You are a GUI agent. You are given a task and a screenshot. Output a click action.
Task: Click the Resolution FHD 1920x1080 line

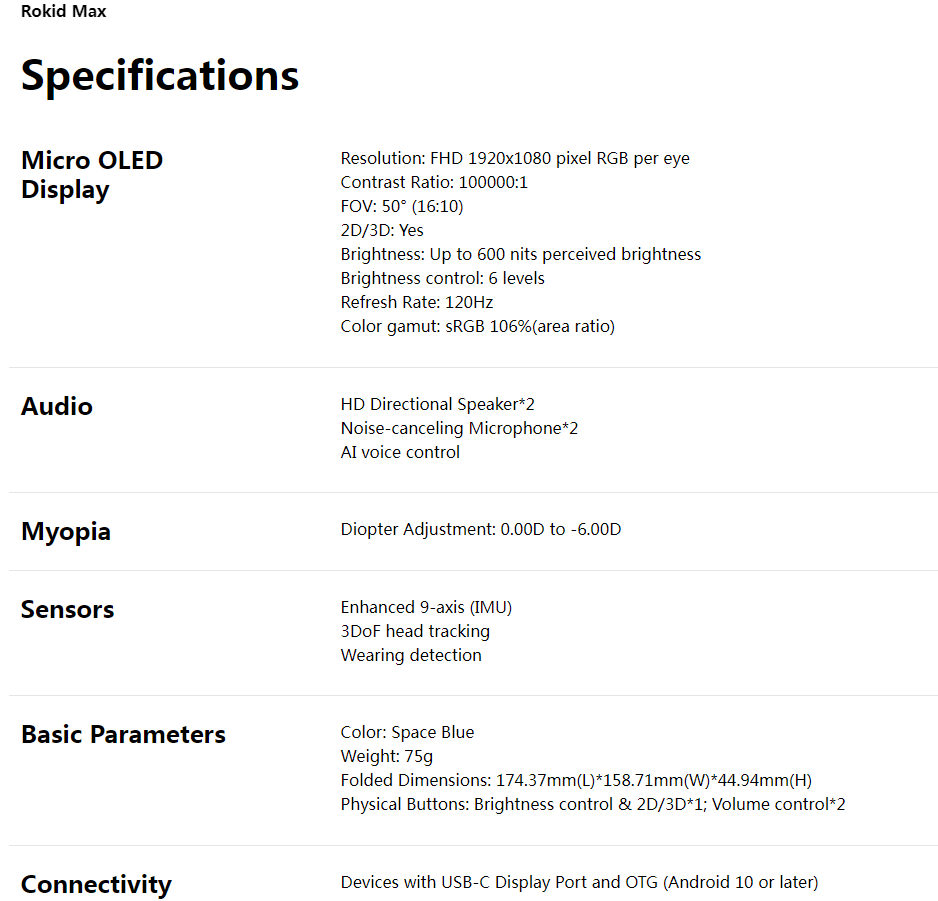click(x=515, y=158)
